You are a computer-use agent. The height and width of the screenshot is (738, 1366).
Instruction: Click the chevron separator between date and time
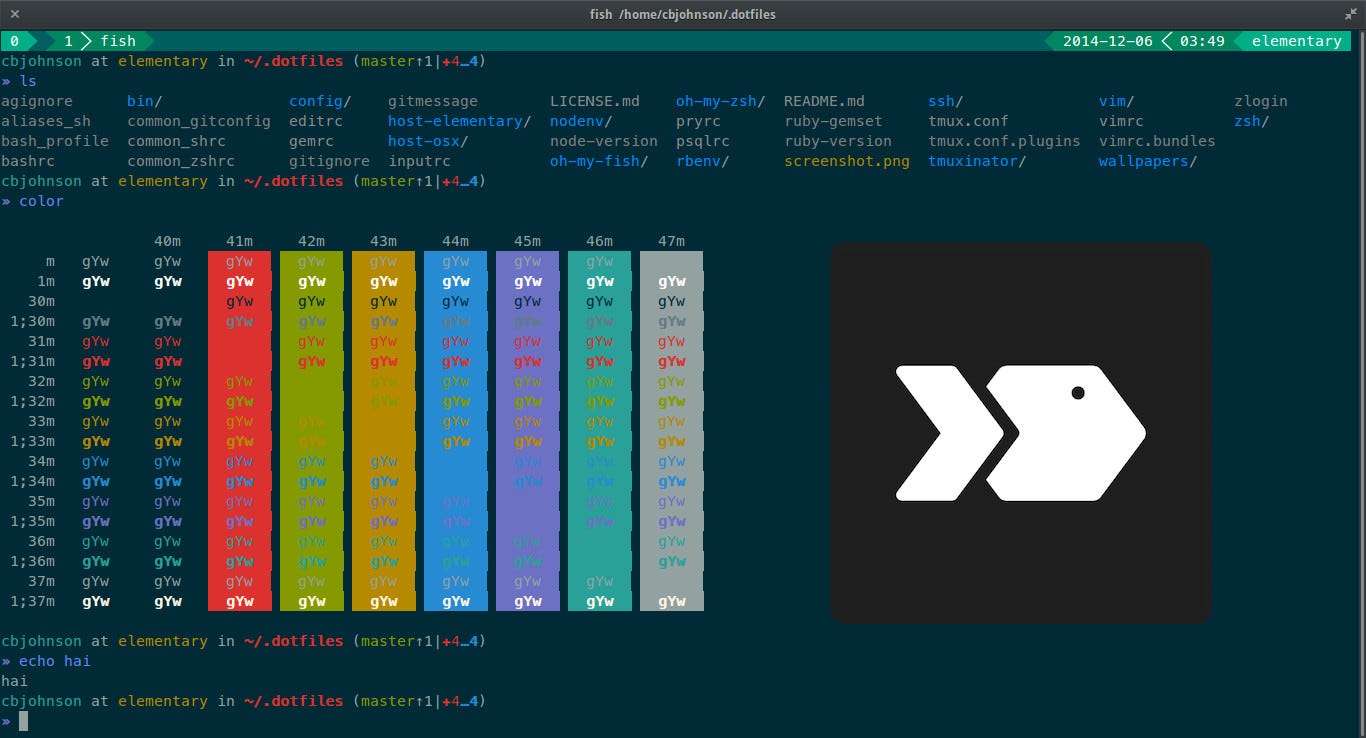(1166, 41)
